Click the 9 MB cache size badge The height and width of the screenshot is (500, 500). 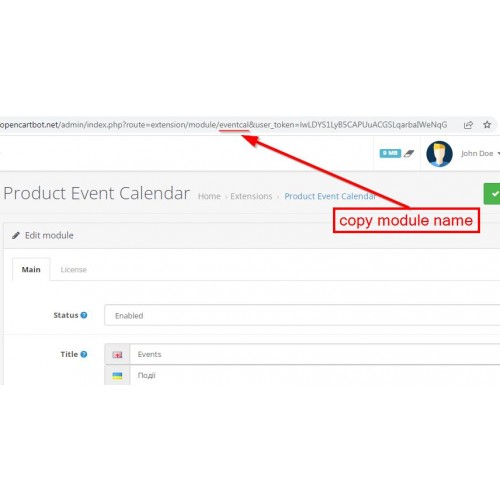[x=390, y=153]
